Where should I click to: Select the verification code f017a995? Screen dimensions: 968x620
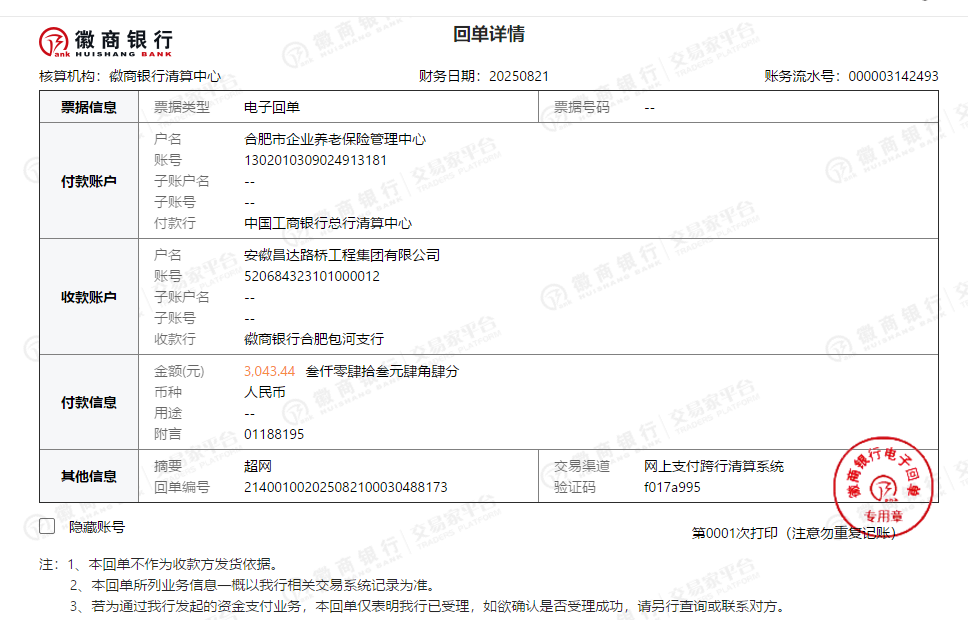672,487
